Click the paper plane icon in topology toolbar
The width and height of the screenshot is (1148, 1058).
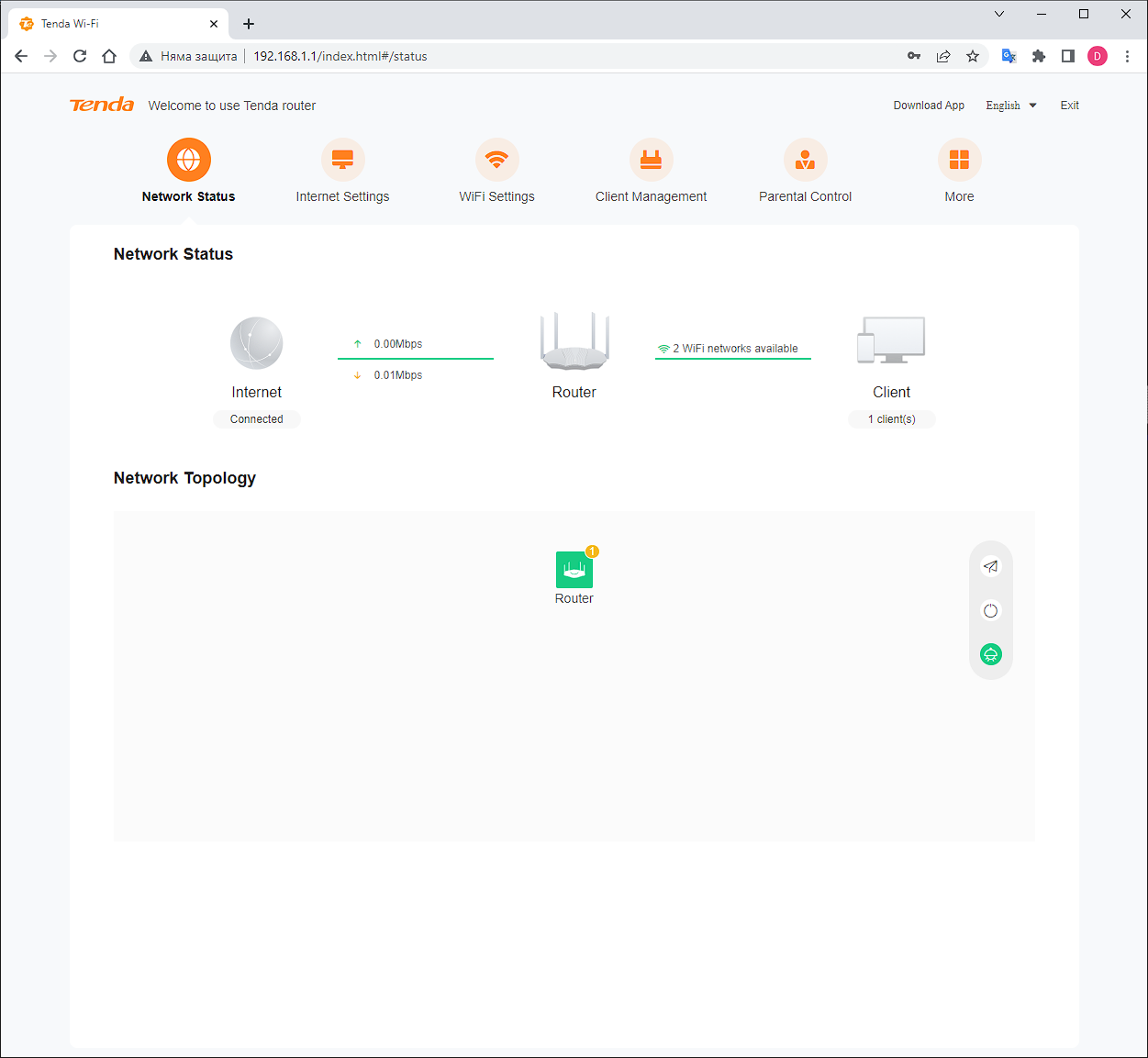pos(991,566)
